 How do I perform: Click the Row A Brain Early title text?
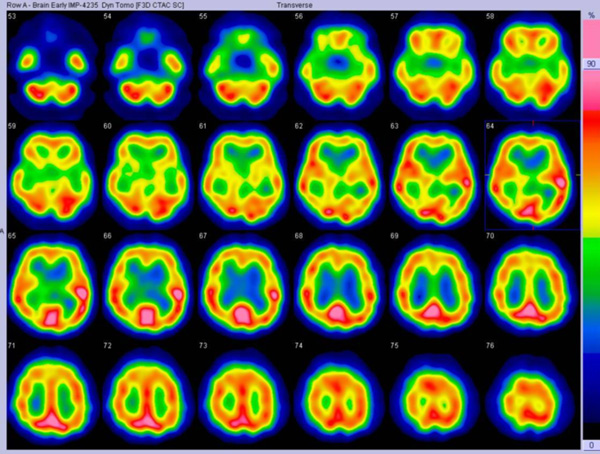coord(50,6)
